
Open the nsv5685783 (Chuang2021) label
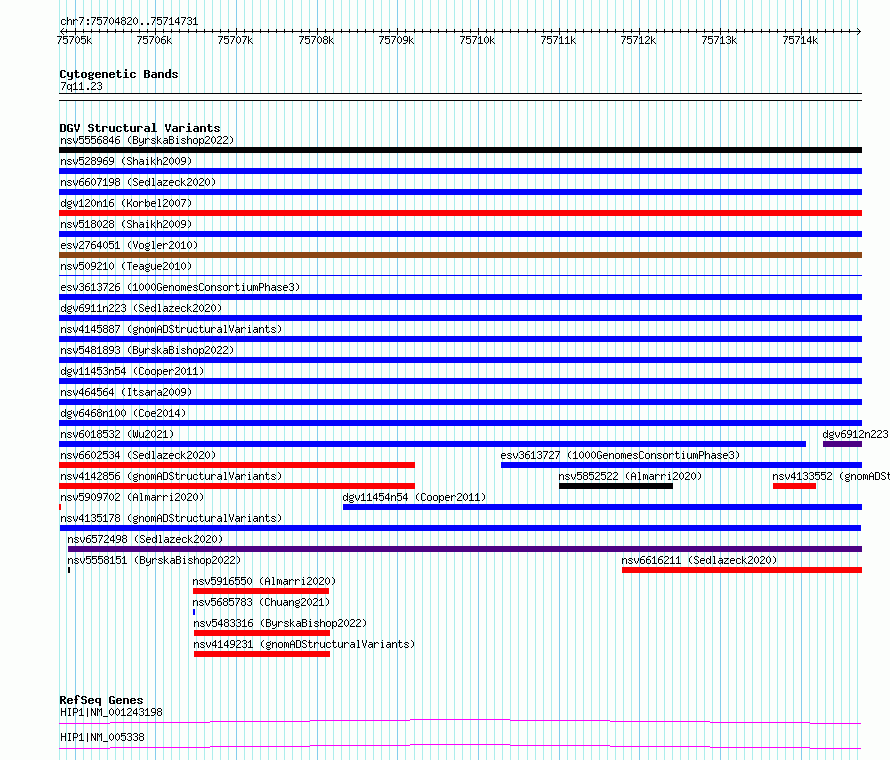pos(261,602)
